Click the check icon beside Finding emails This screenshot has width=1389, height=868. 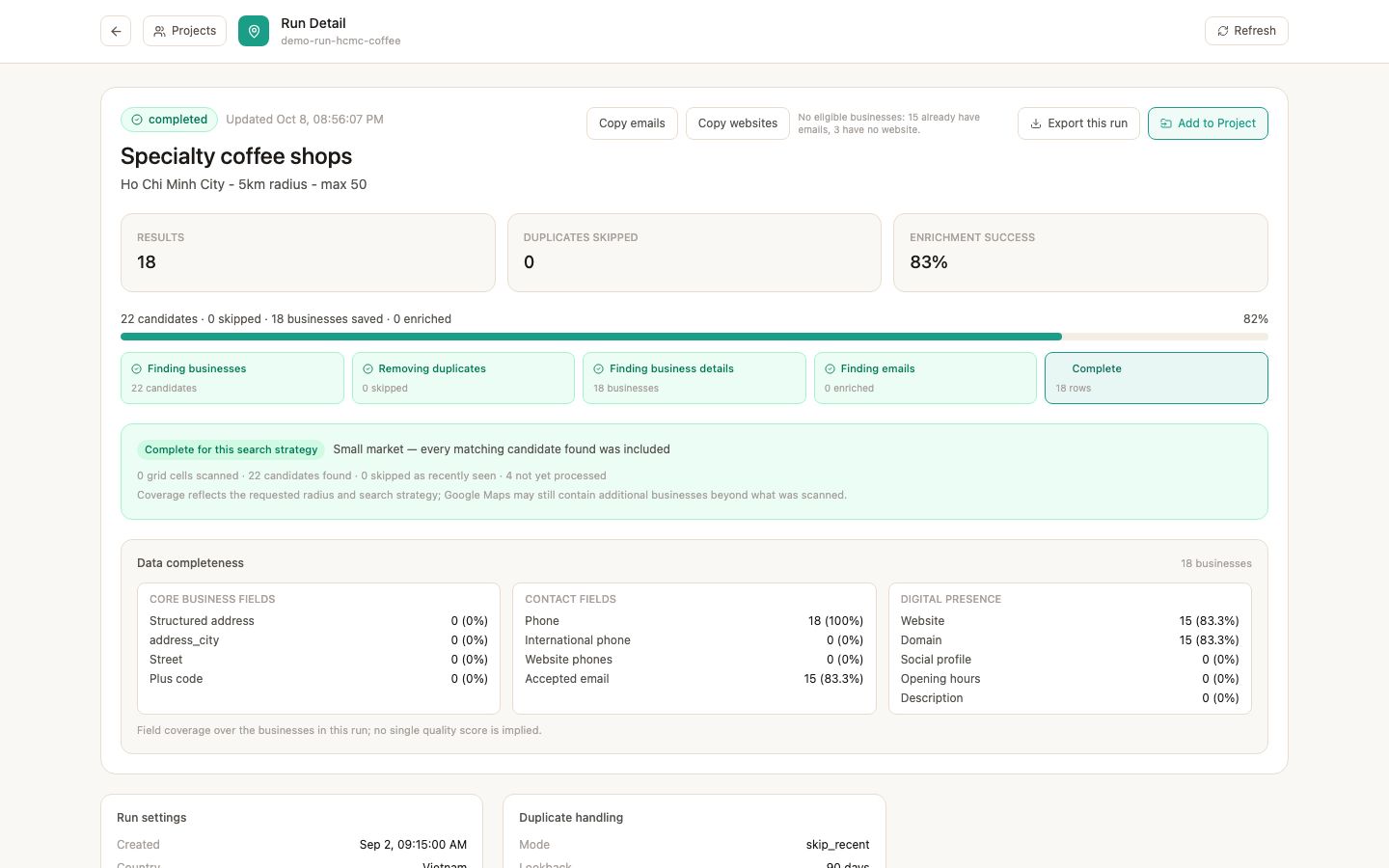pyautogui.click(x=830, y=369)
